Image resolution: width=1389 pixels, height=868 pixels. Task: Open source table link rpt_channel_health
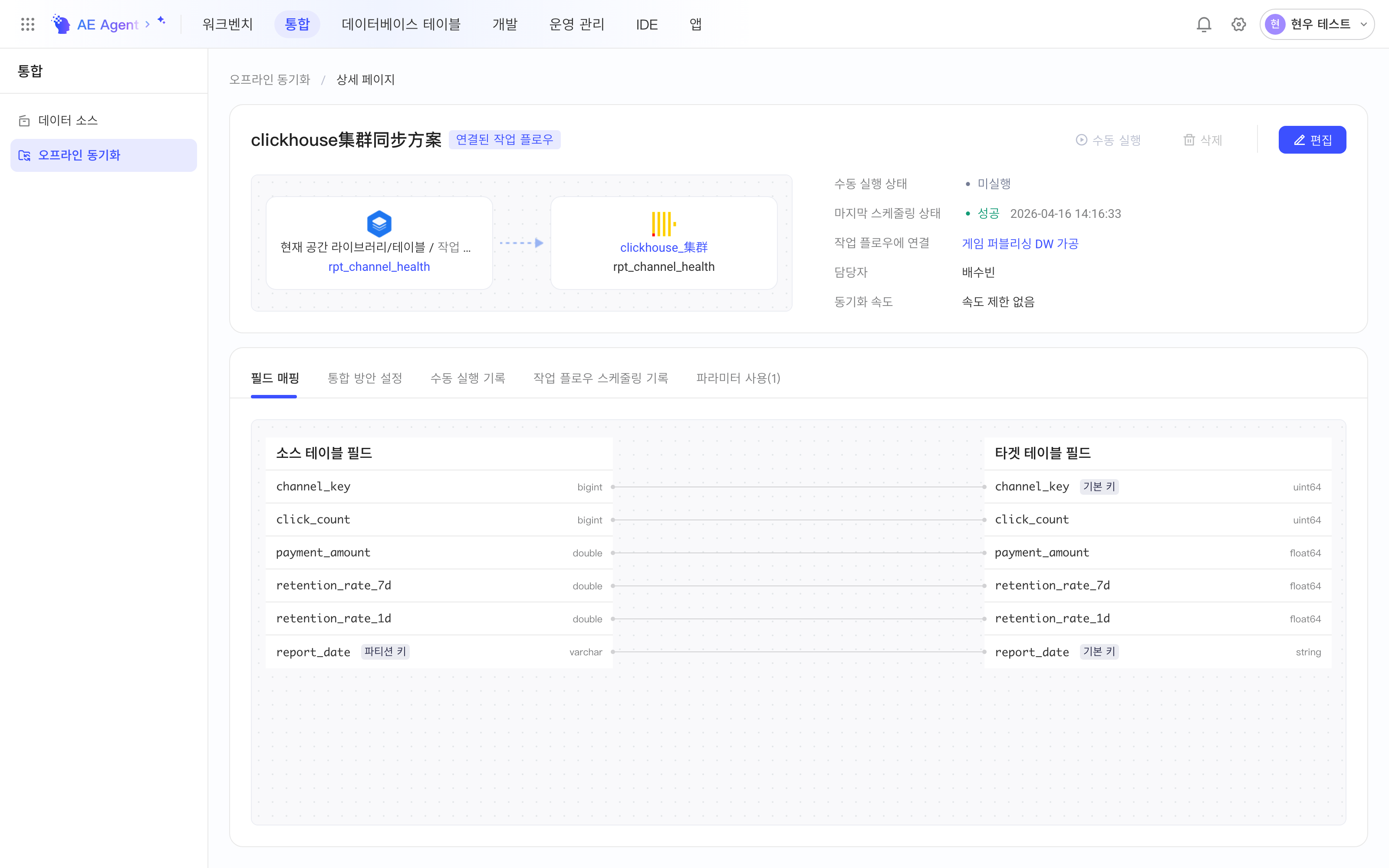coord(379,267)
